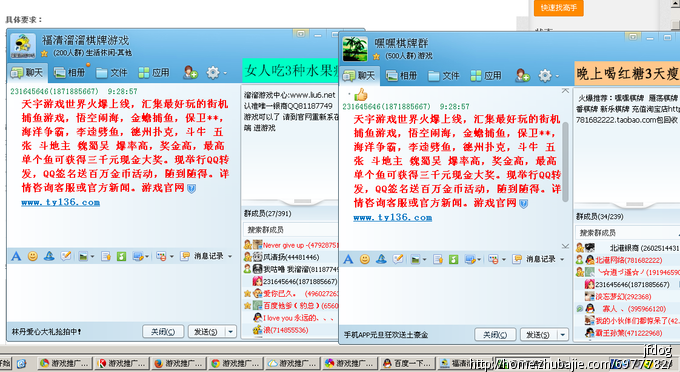Click send picture icon in 嘿嘿棋牌群 window
Viewport: 680px width, 372px height.
(x=415, y=260)
